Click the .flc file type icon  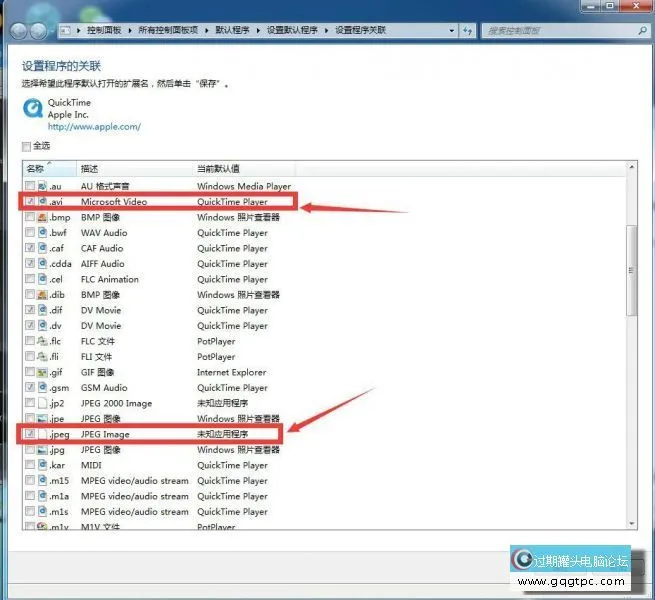(x=42, y=341)
